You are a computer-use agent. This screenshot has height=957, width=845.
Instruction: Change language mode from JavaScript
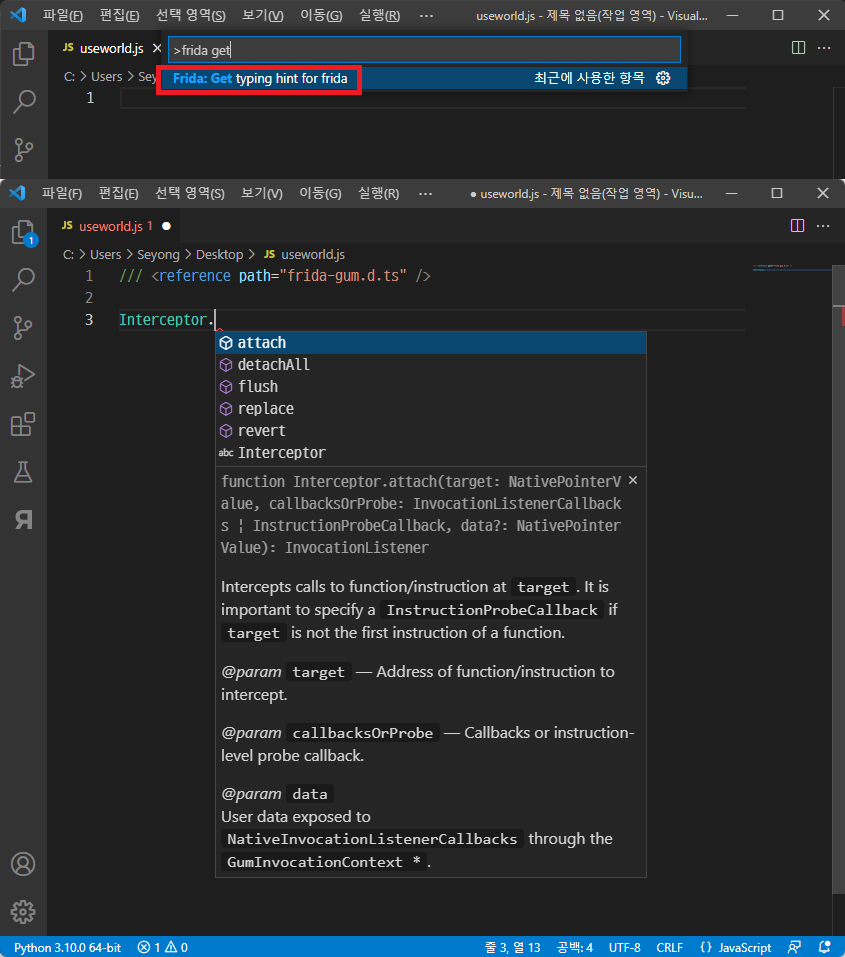click(x=736, y=947)
